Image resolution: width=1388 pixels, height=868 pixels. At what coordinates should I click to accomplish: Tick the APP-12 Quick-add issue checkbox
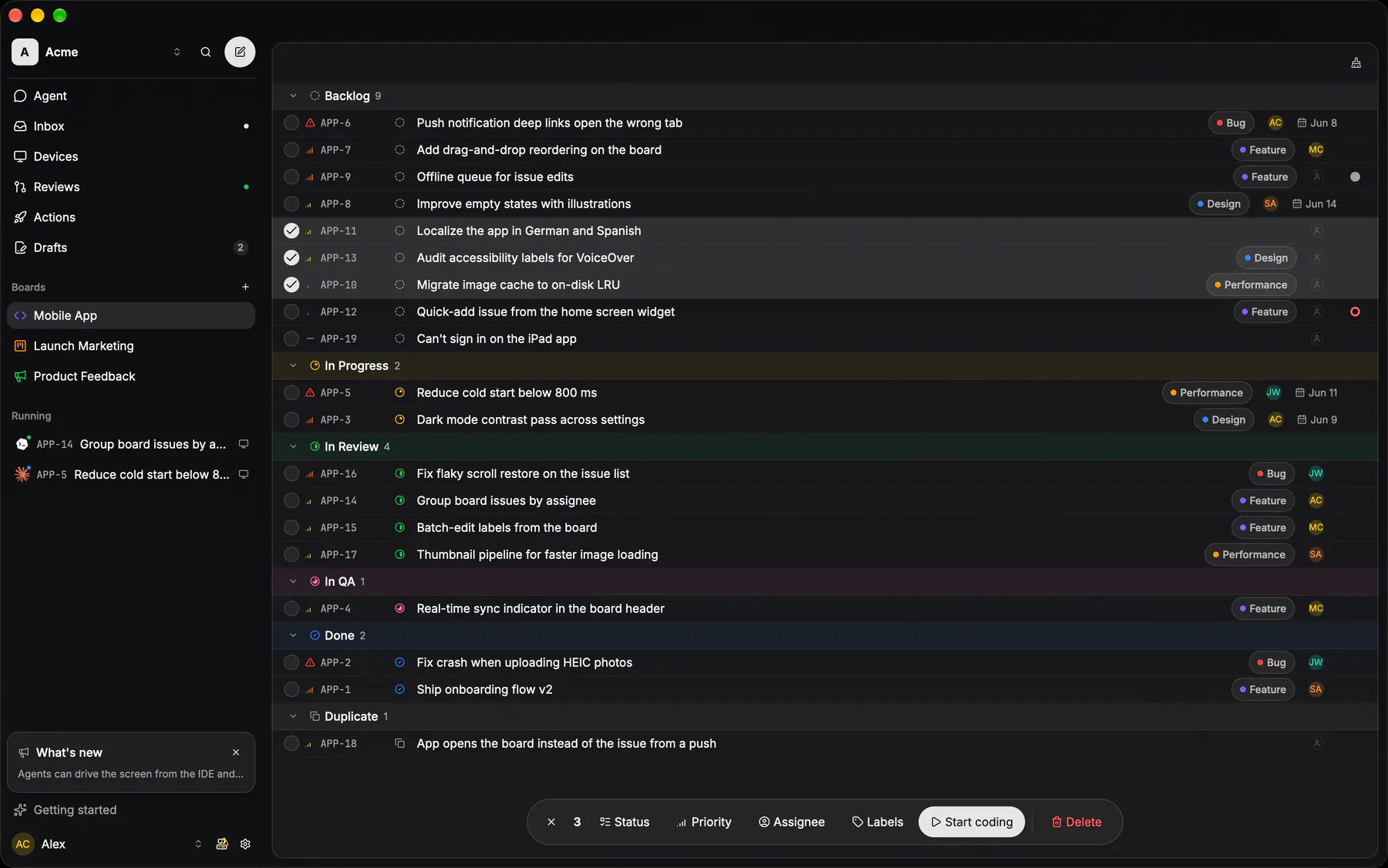(291, 311)
